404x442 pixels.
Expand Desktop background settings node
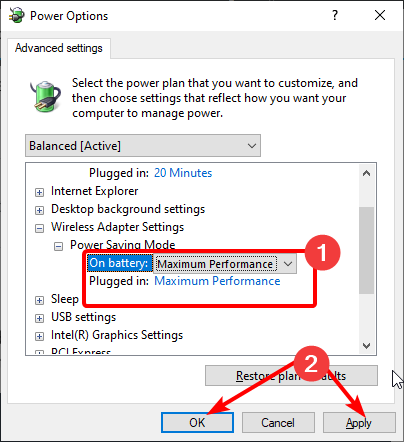(39, 210)
